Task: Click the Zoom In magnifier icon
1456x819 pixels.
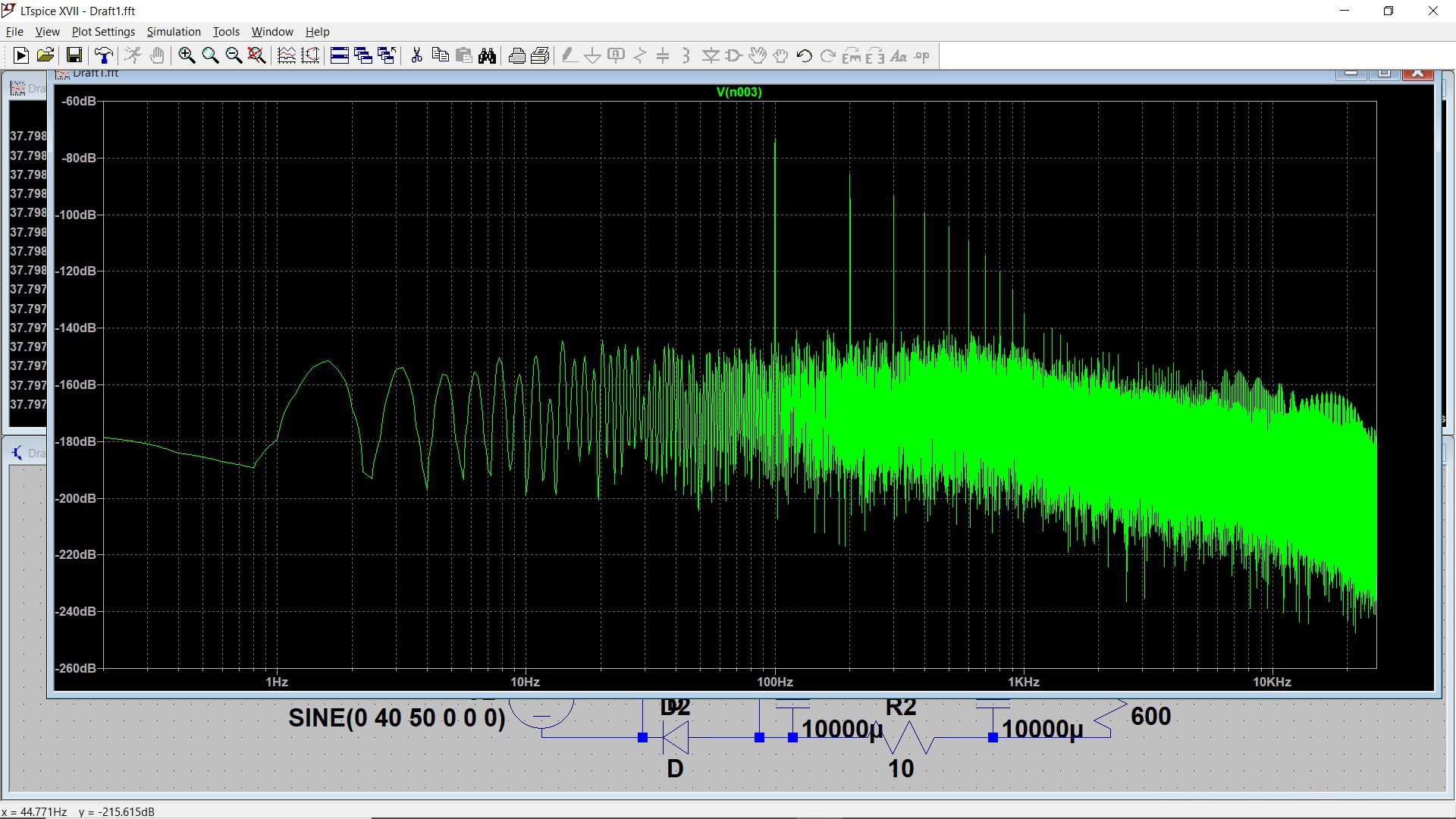Action: pyautogui.click(x=187, y=55)
